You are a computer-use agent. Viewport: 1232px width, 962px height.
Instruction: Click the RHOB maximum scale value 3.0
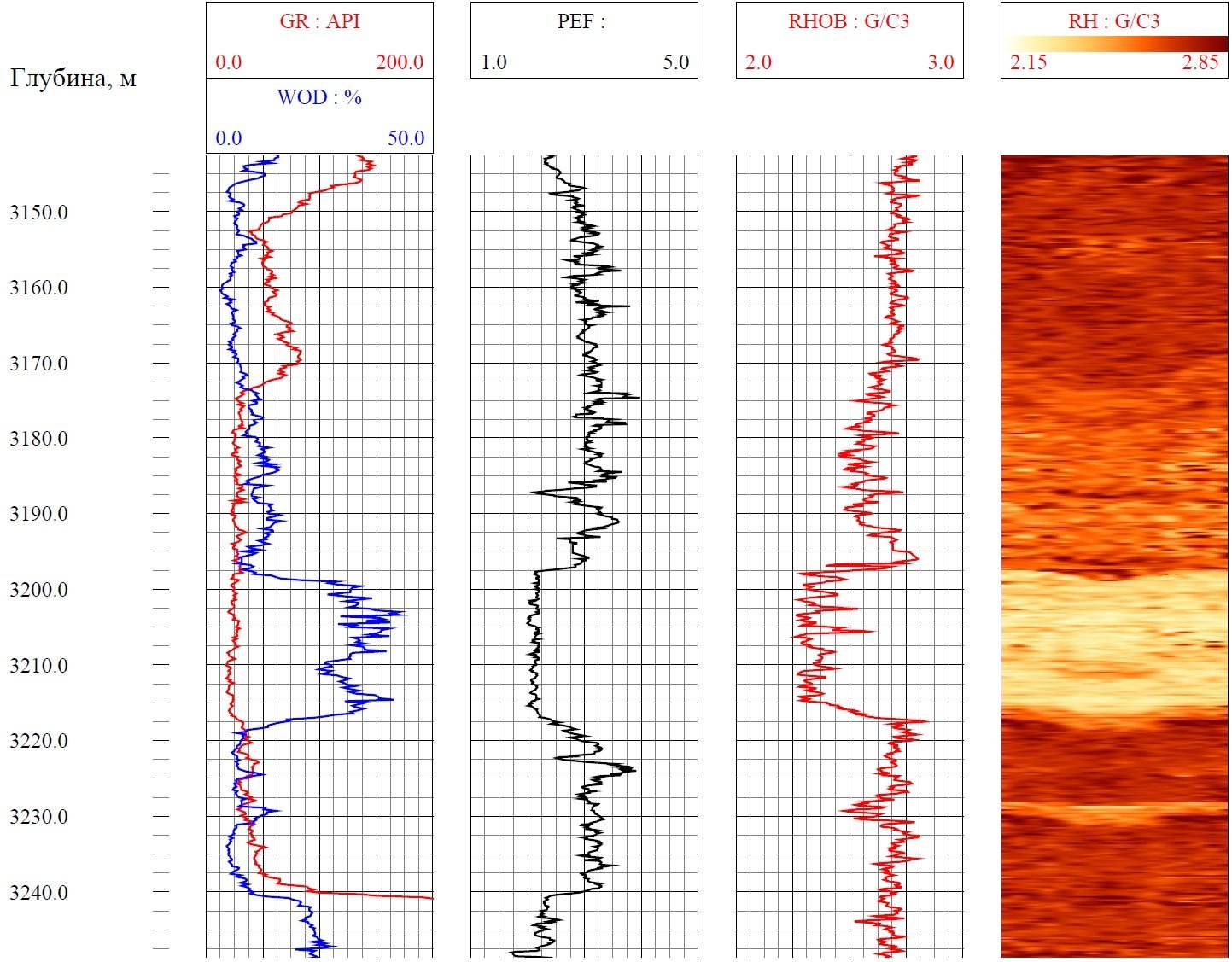click(941, 62)
